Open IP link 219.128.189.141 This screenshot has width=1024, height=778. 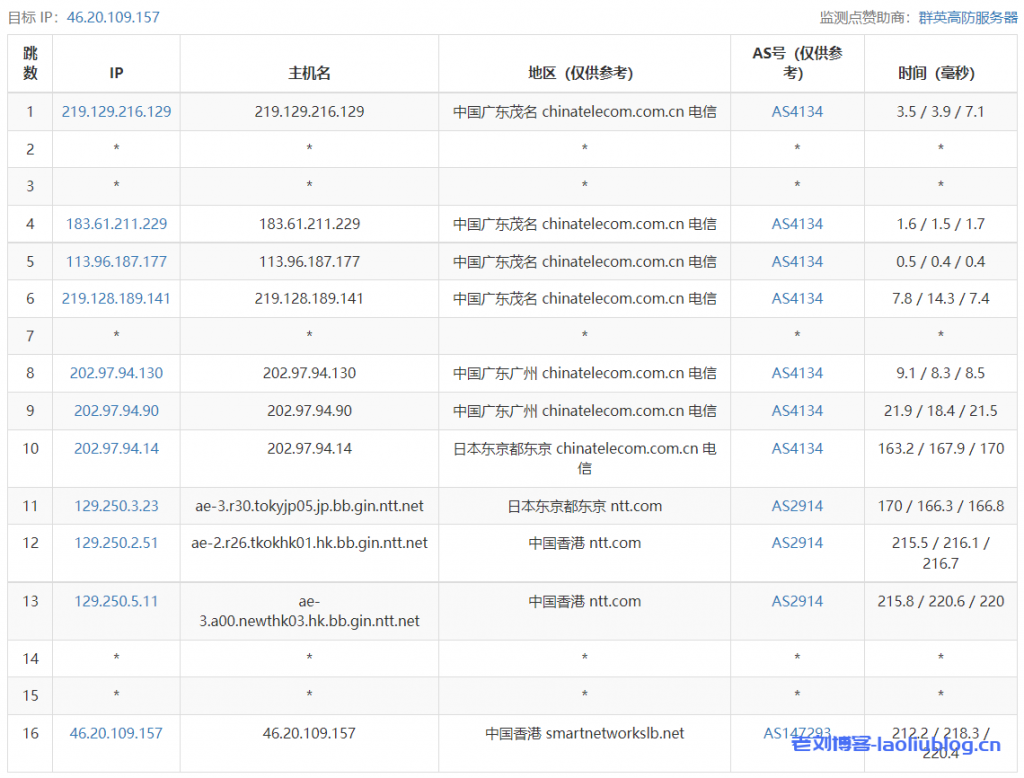tap(116, 298)
